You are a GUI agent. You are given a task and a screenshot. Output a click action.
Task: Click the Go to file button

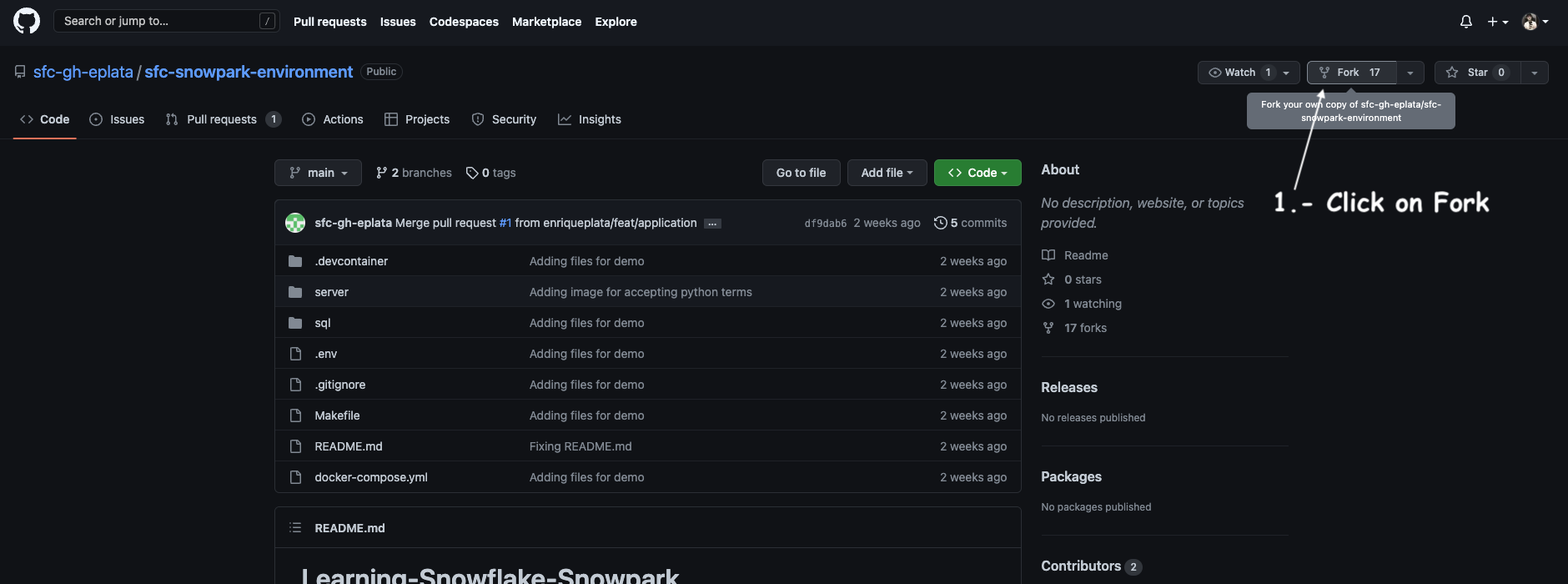pos(801,173)
